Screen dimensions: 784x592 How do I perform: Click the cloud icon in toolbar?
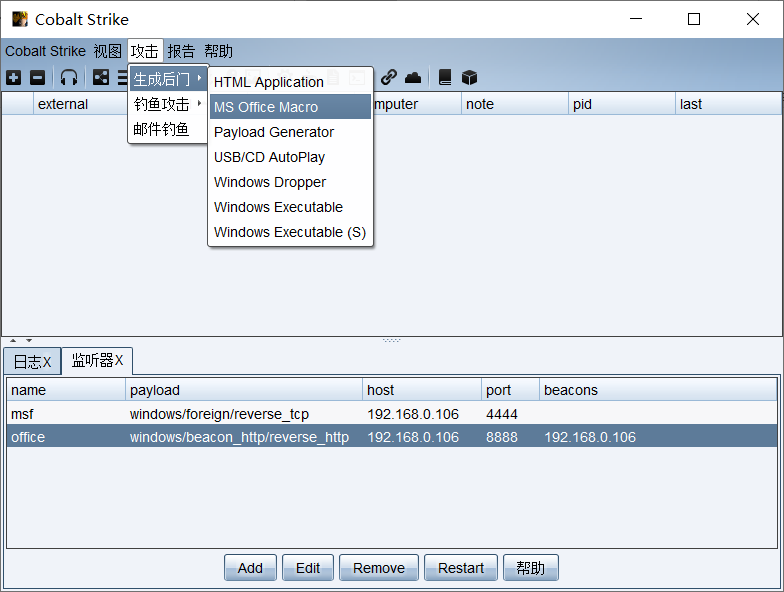point(413,78)
